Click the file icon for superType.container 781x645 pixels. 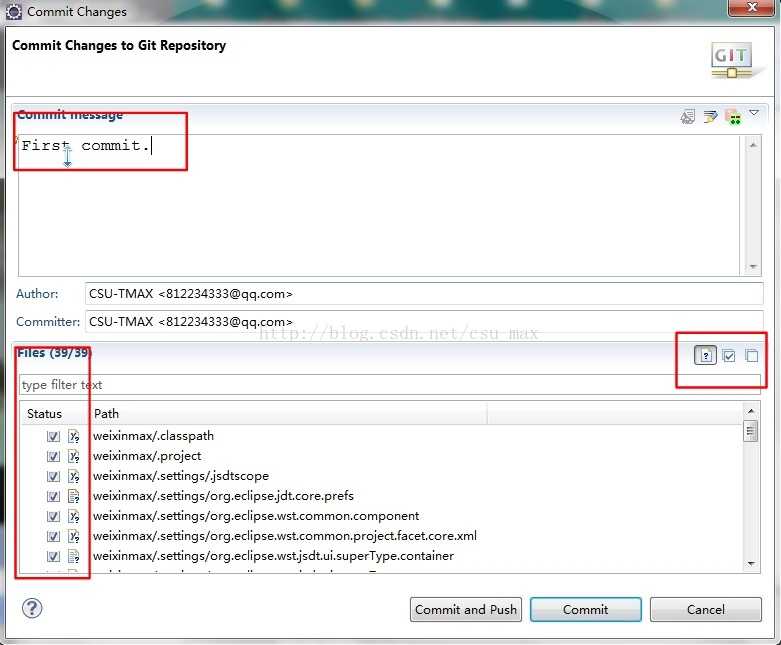74,556
